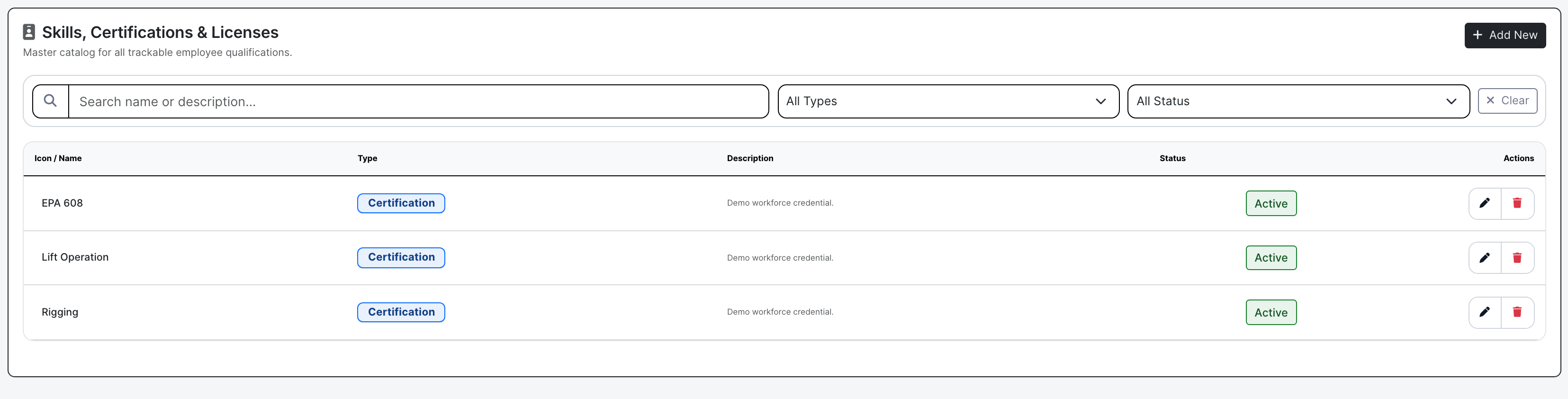Select the Lift Operation name cell
Image resolution: width=1568 pixels, height=399 pixels.
(75, 257)
